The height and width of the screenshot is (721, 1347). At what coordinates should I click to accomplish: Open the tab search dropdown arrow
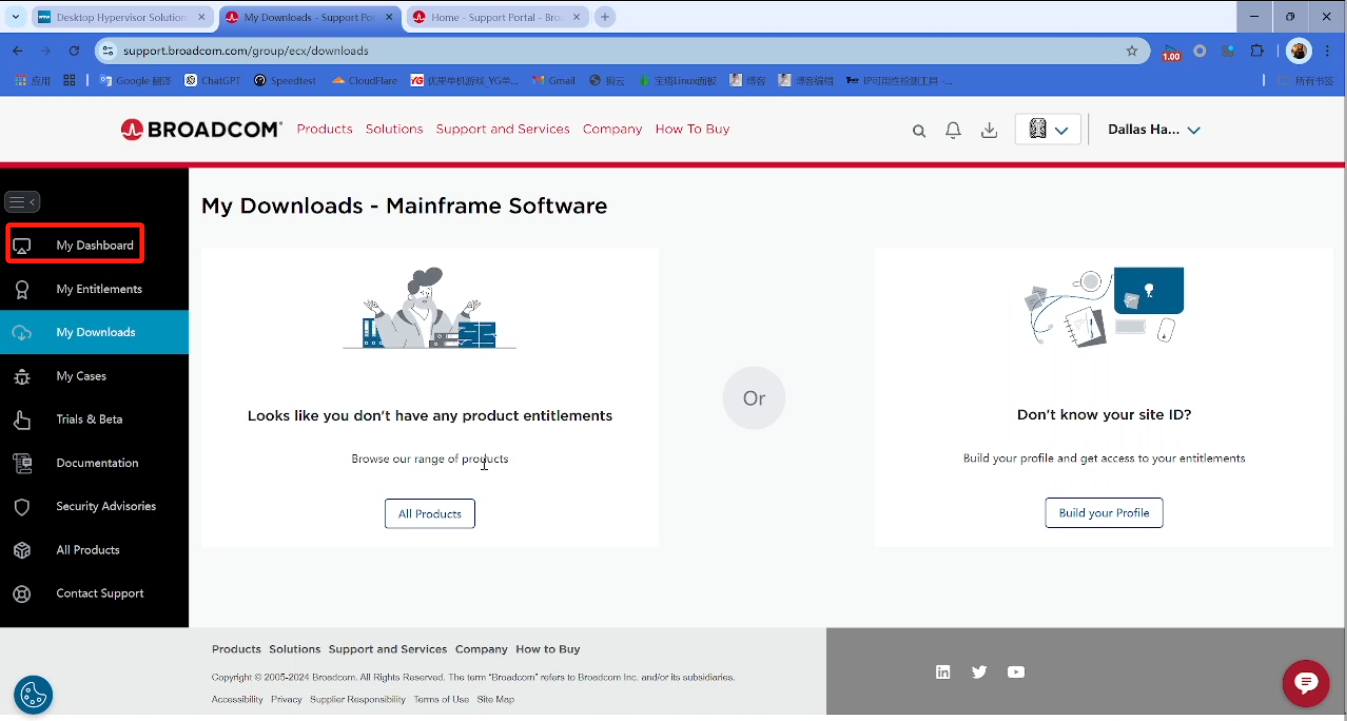click(x=15, y=17)
